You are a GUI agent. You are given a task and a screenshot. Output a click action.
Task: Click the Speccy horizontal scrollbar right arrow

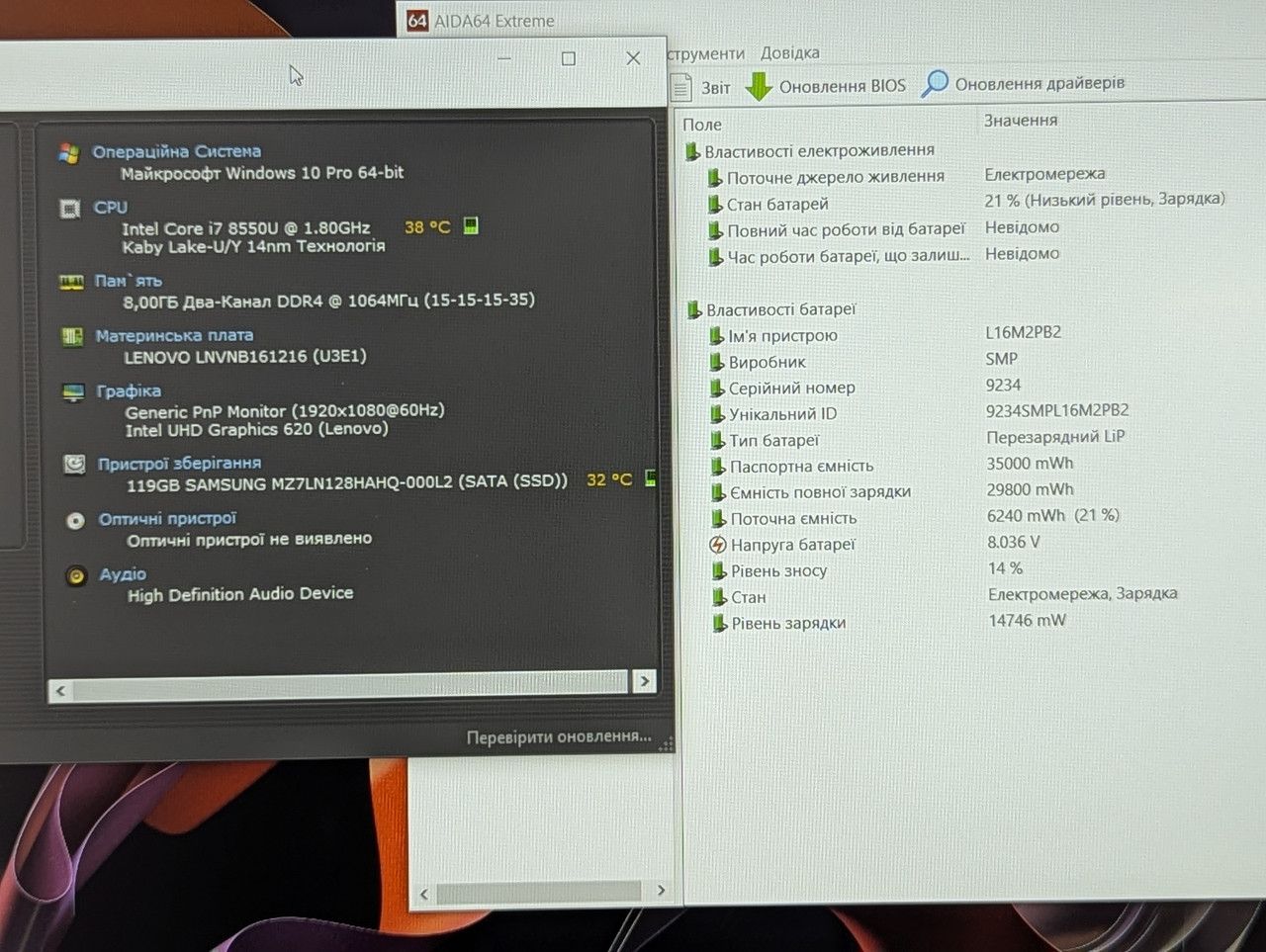click(644, 681)
